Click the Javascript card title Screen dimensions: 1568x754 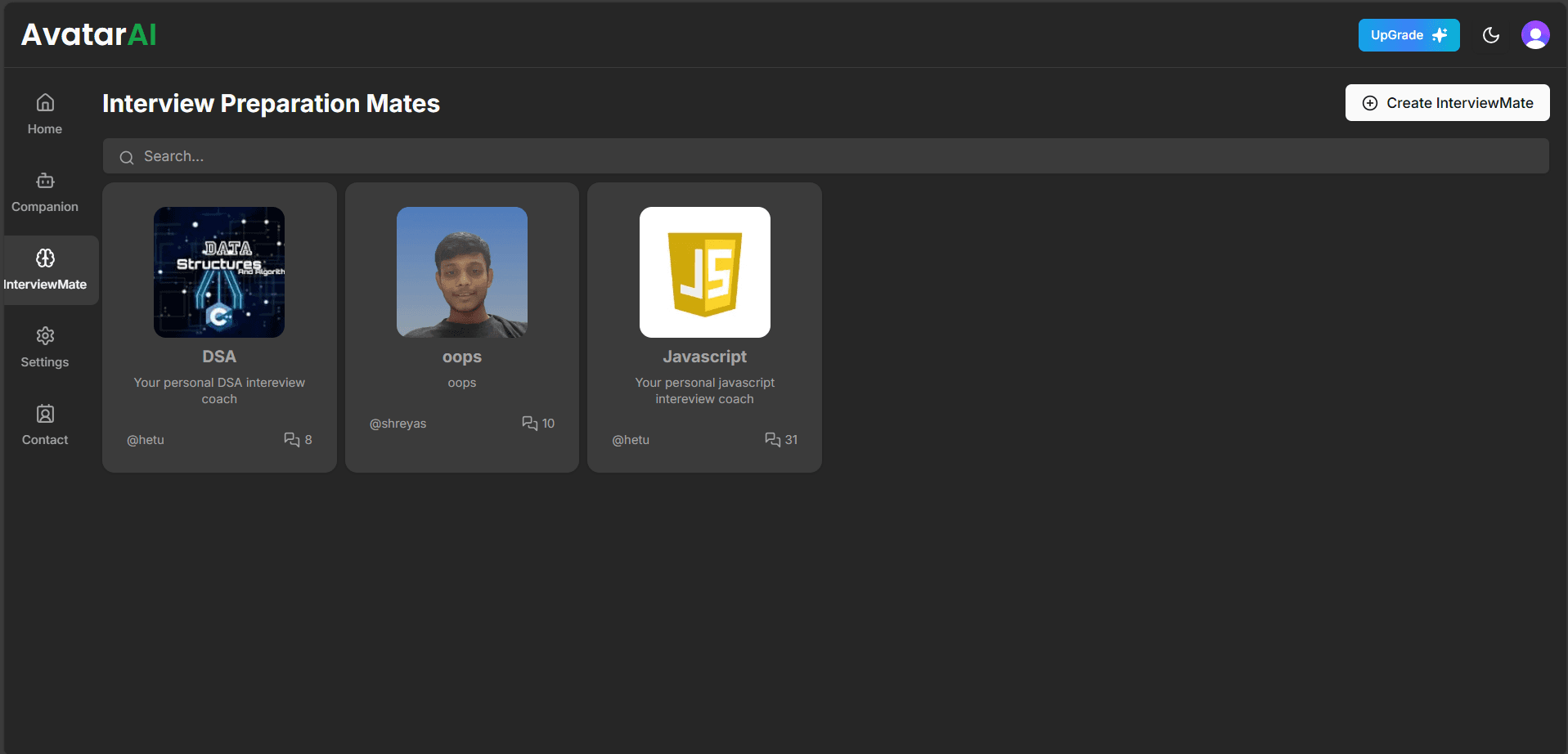pyautogui.click(x=705, y=357)
